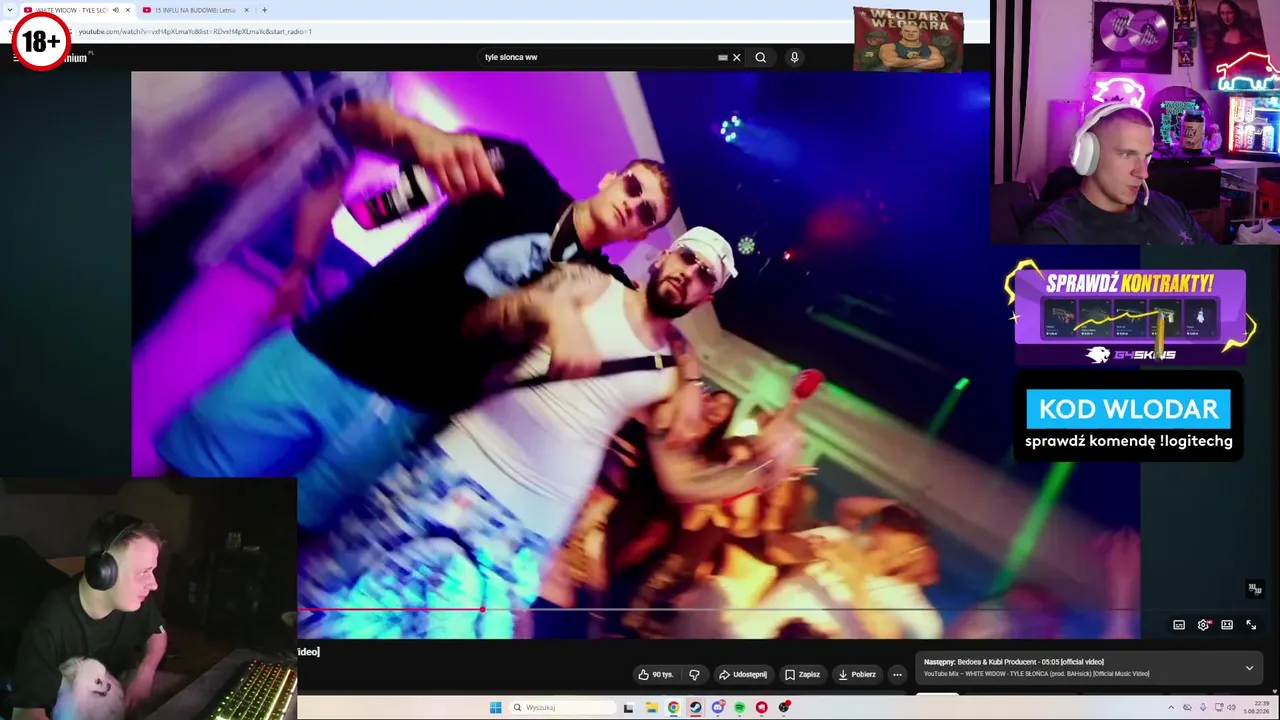
Task: Close the 15 INFLU NA BUDOWIE tab
Action: click(x=246, y=10)
